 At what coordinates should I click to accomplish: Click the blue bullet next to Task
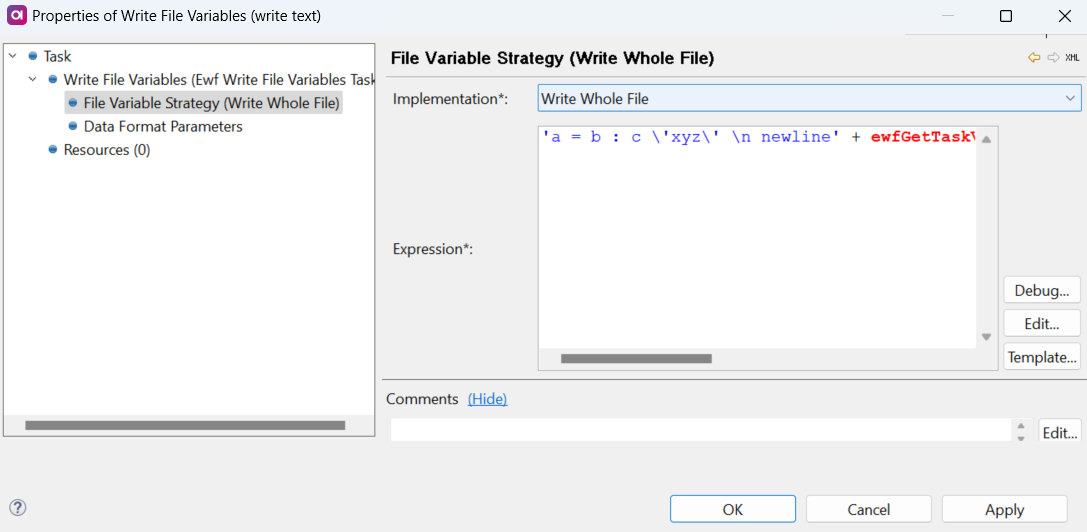coord(33,57)
